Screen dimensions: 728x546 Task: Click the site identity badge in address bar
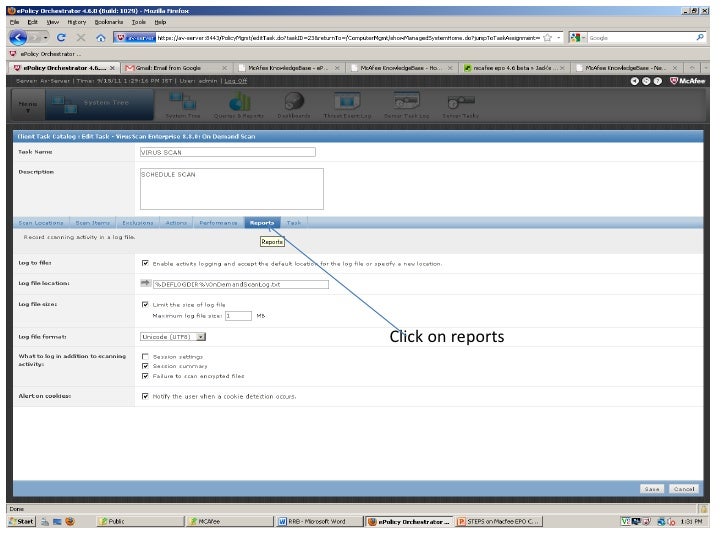click(135, 38)
